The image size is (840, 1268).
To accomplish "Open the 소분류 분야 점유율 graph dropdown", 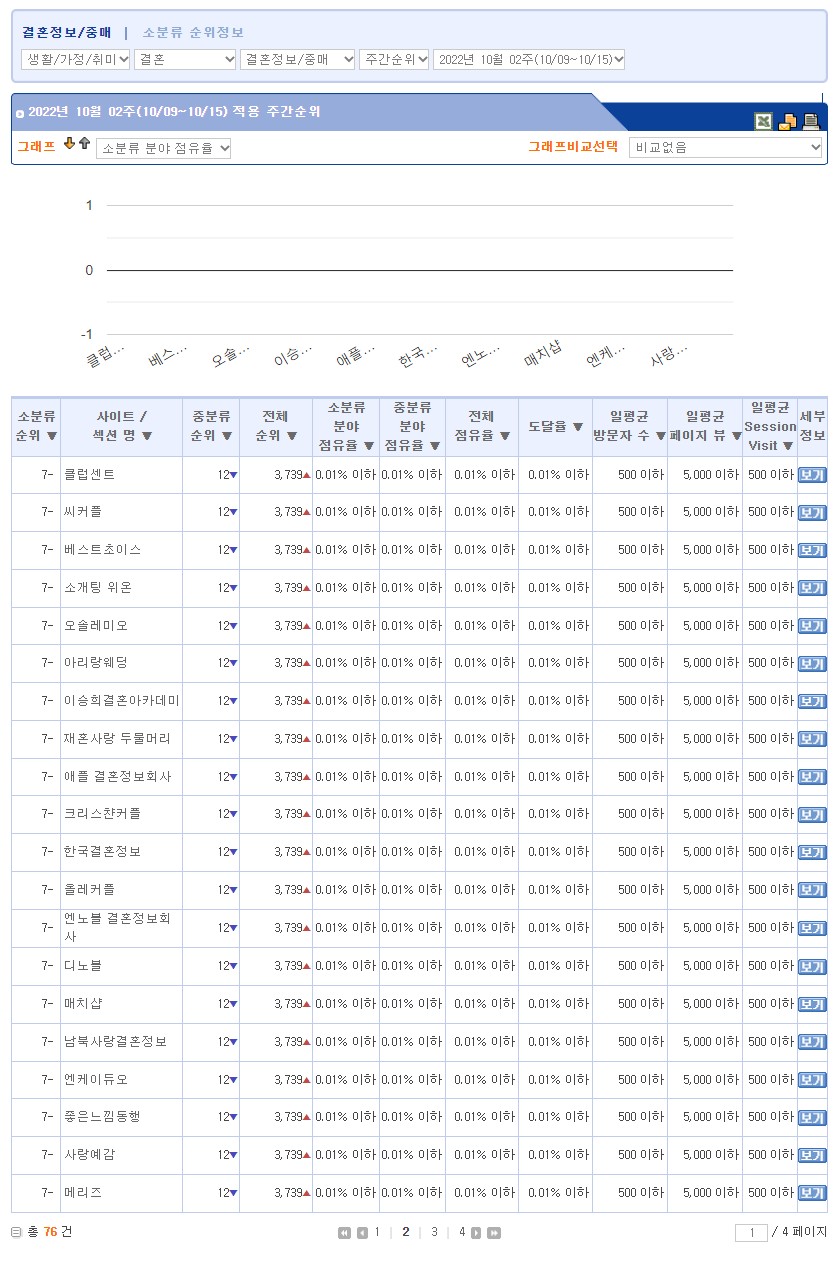I will pos(164,149).
